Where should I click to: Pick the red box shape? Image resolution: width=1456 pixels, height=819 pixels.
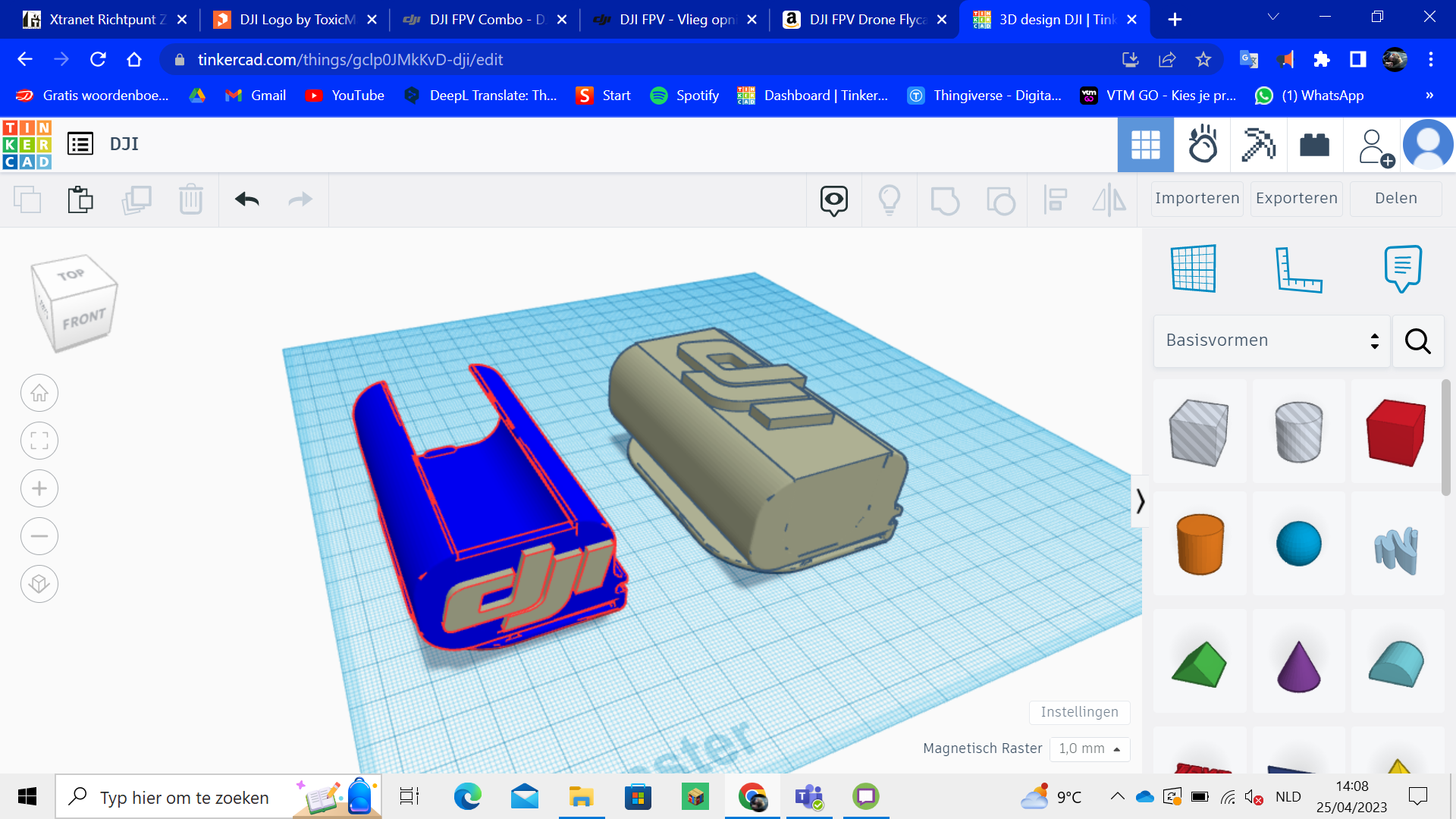[1396, 431]
